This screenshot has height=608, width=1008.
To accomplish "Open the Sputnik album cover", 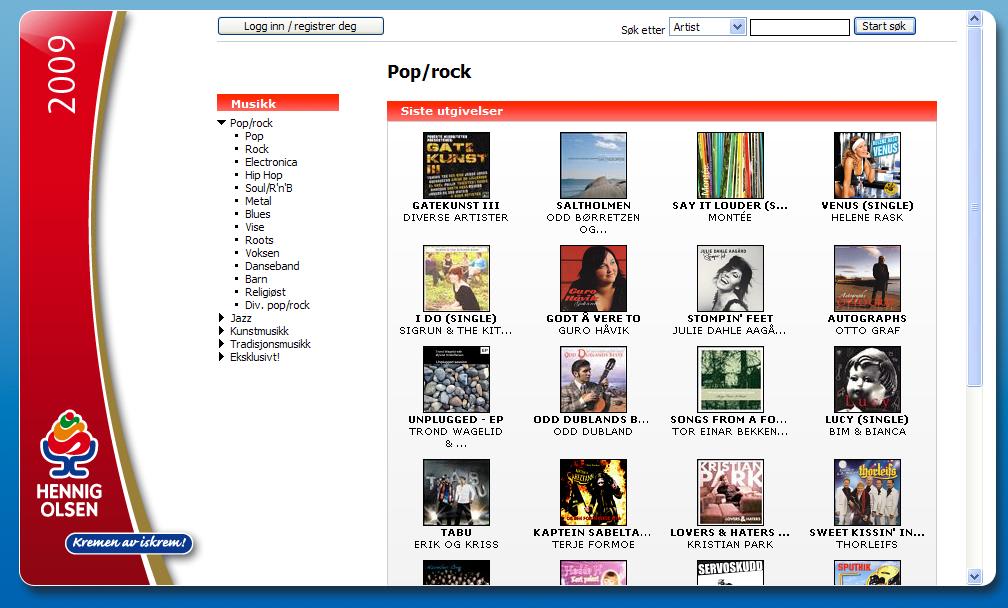I will 867,572.
